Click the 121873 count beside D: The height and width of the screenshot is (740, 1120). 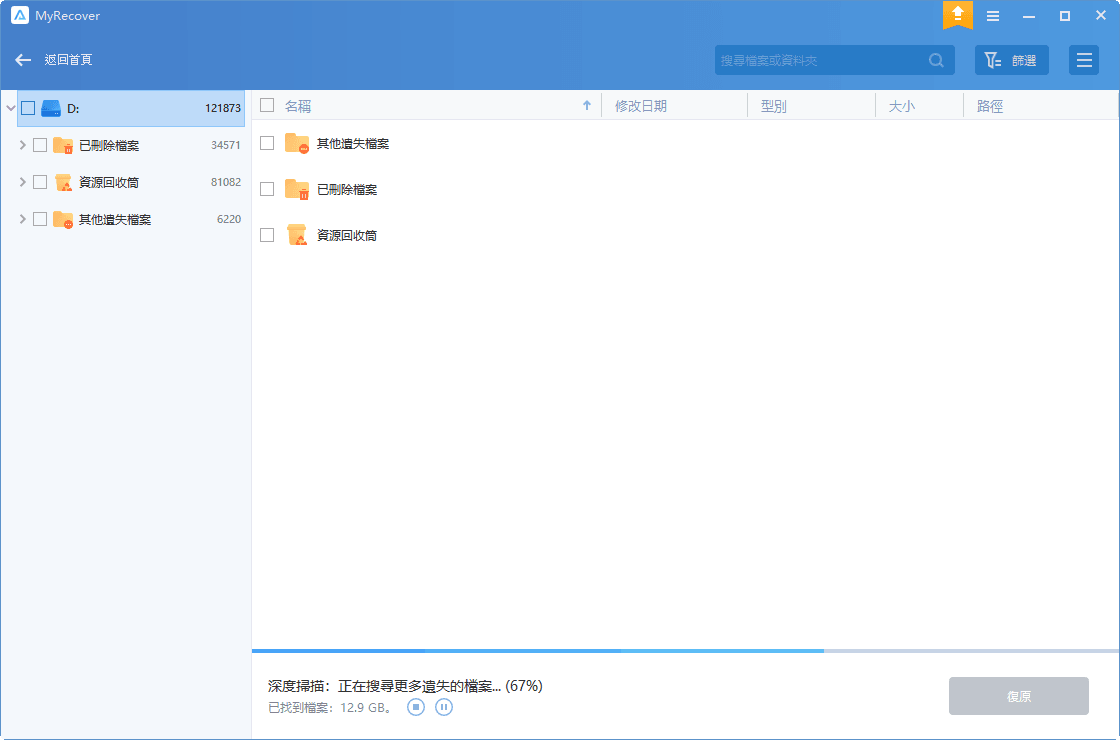[223, 109]
